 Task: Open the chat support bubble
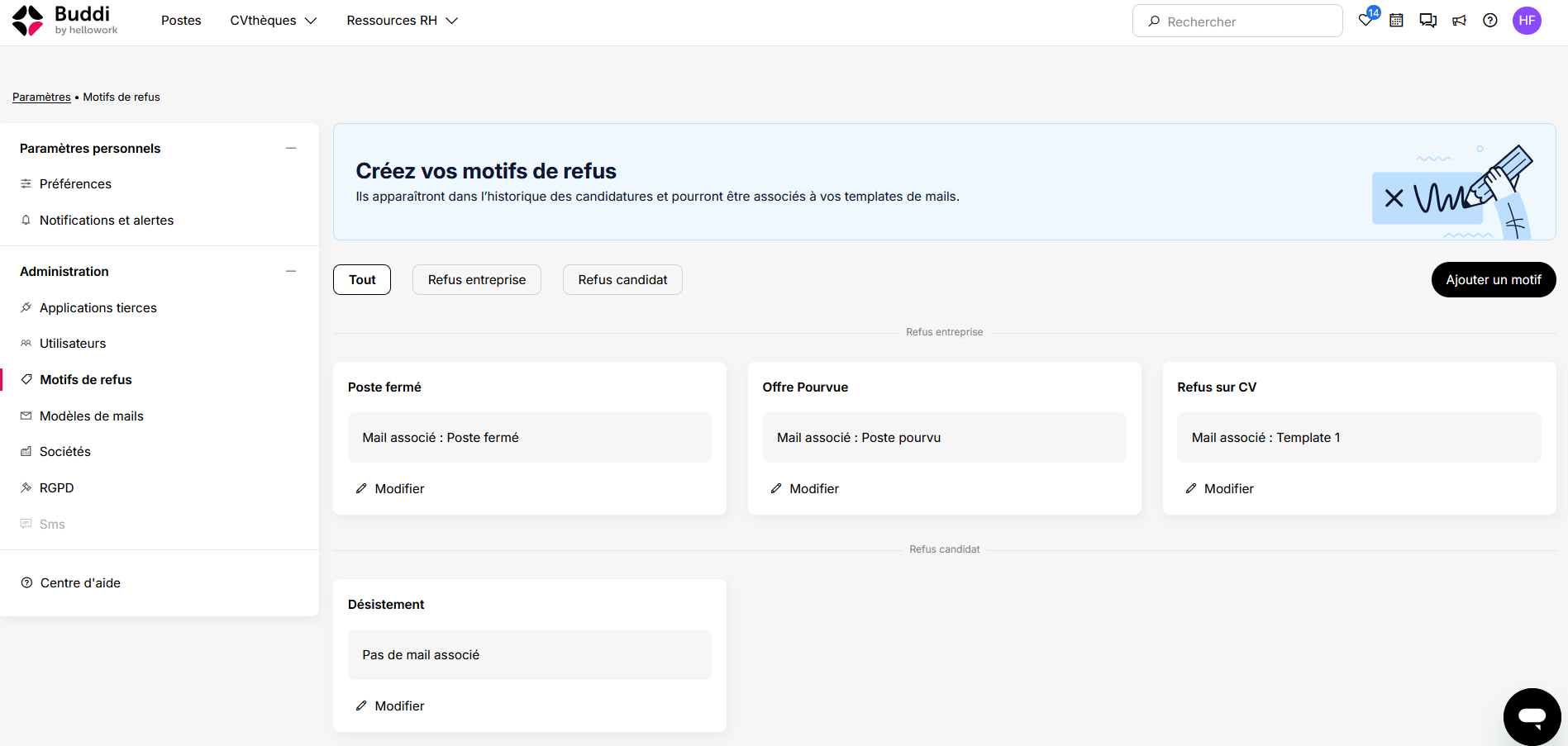tap(1532, 716)
